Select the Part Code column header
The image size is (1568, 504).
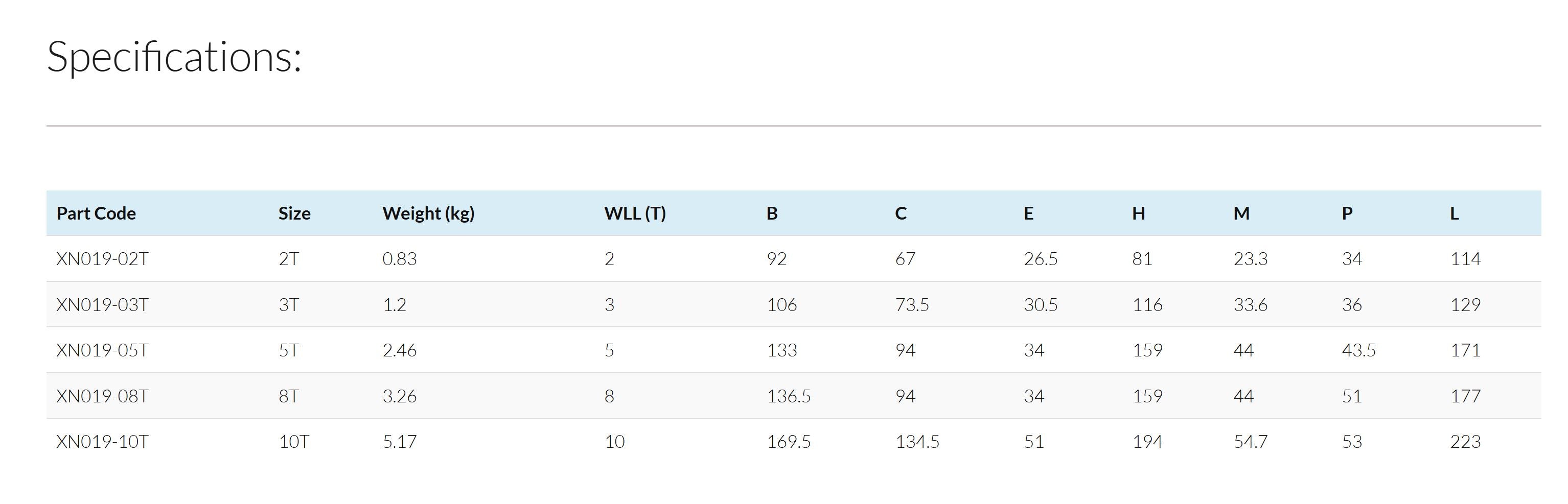tap(96, 213)
